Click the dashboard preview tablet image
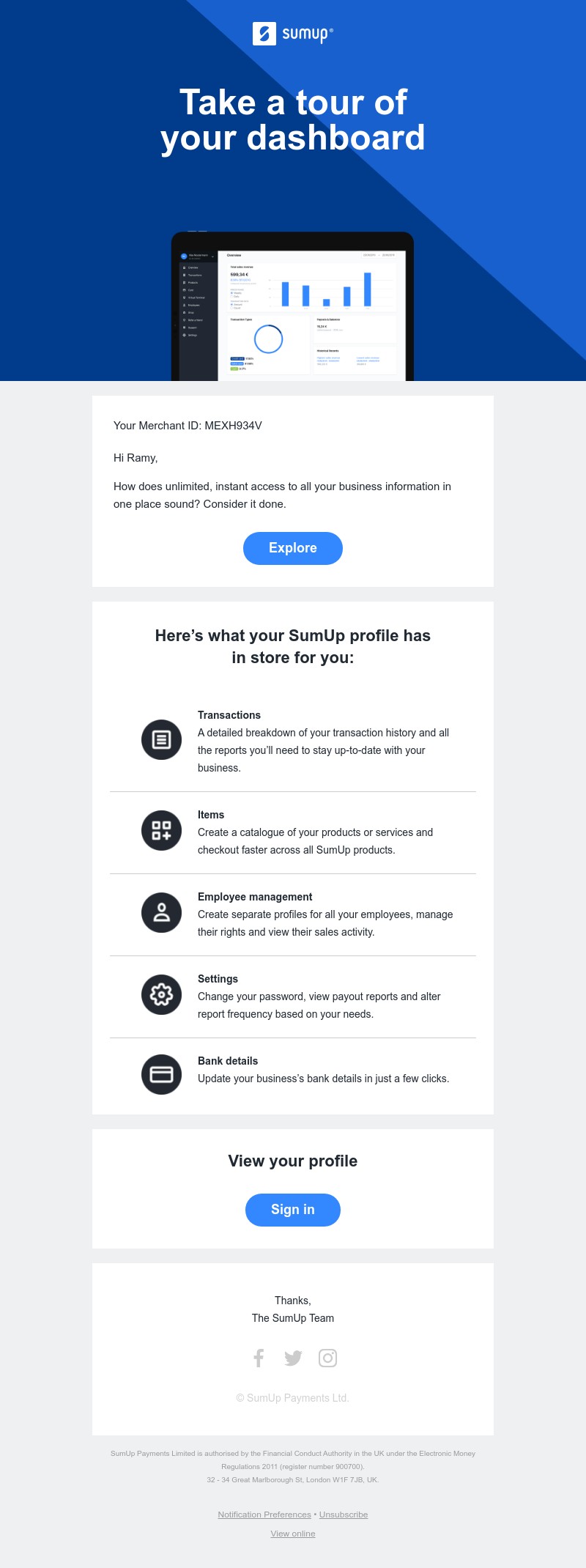 coord(292,306)
